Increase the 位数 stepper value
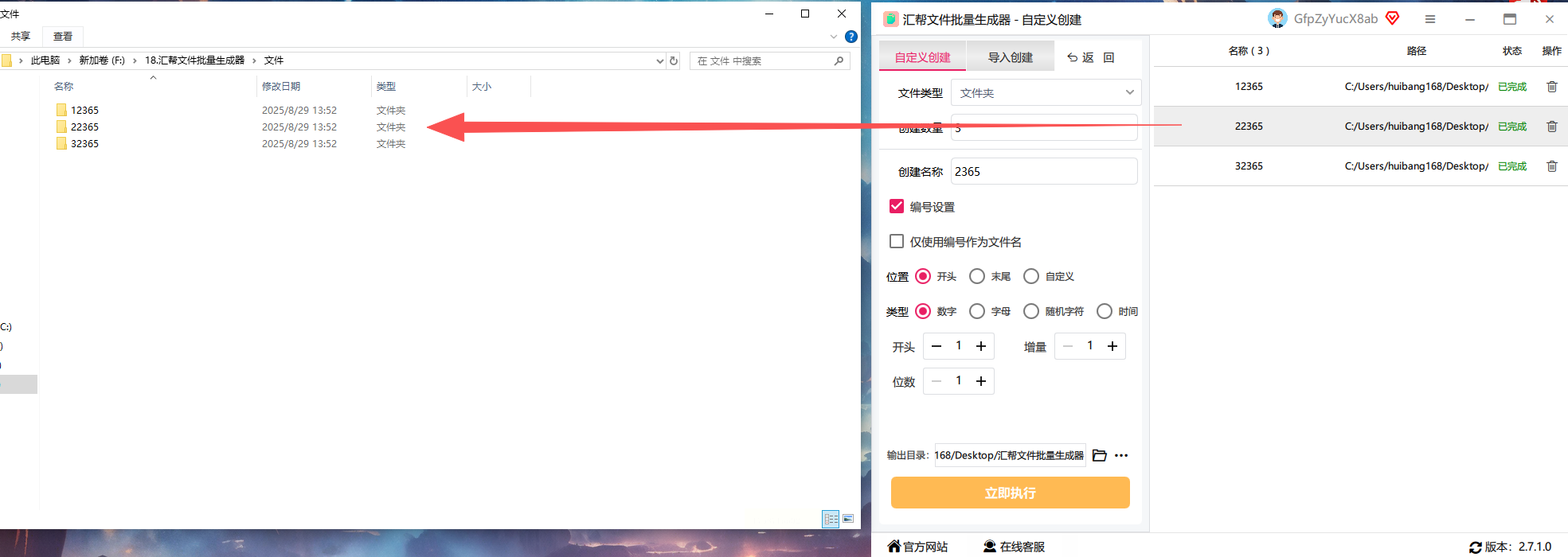 coord(981,381)
